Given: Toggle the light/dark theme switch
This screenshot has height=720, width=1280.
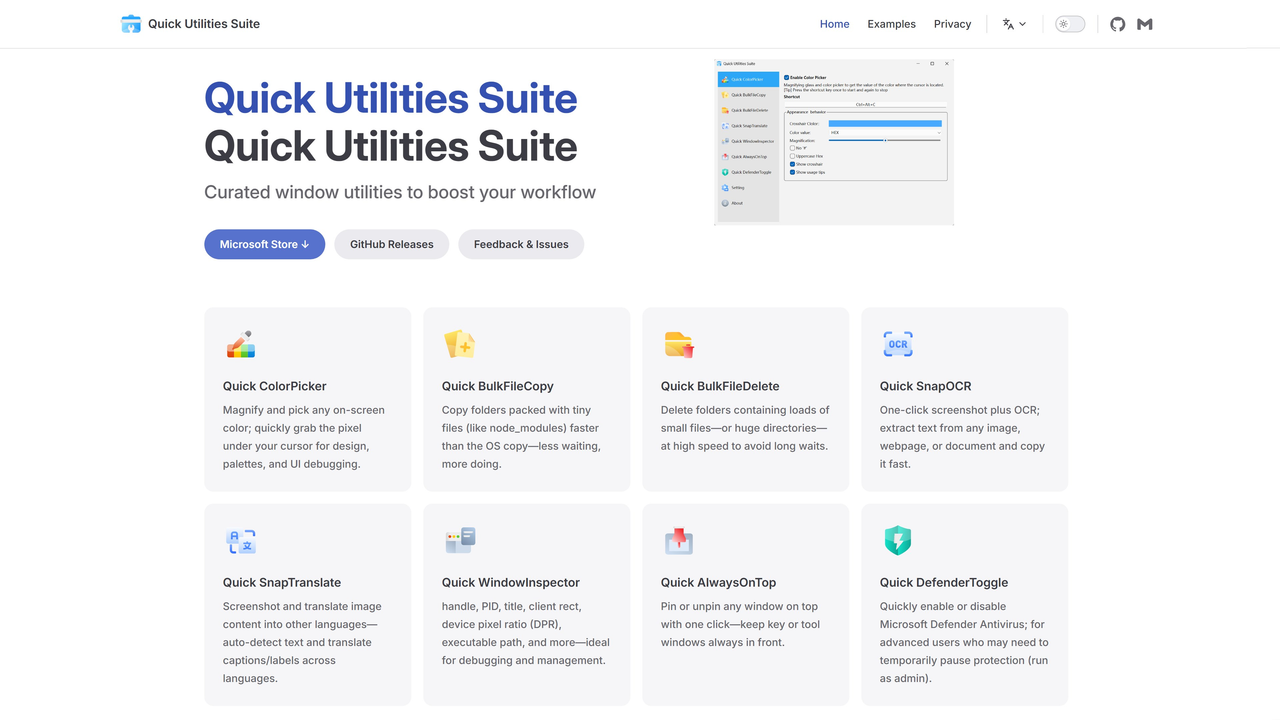Looking at the screenshot, I should [1070, 24].
